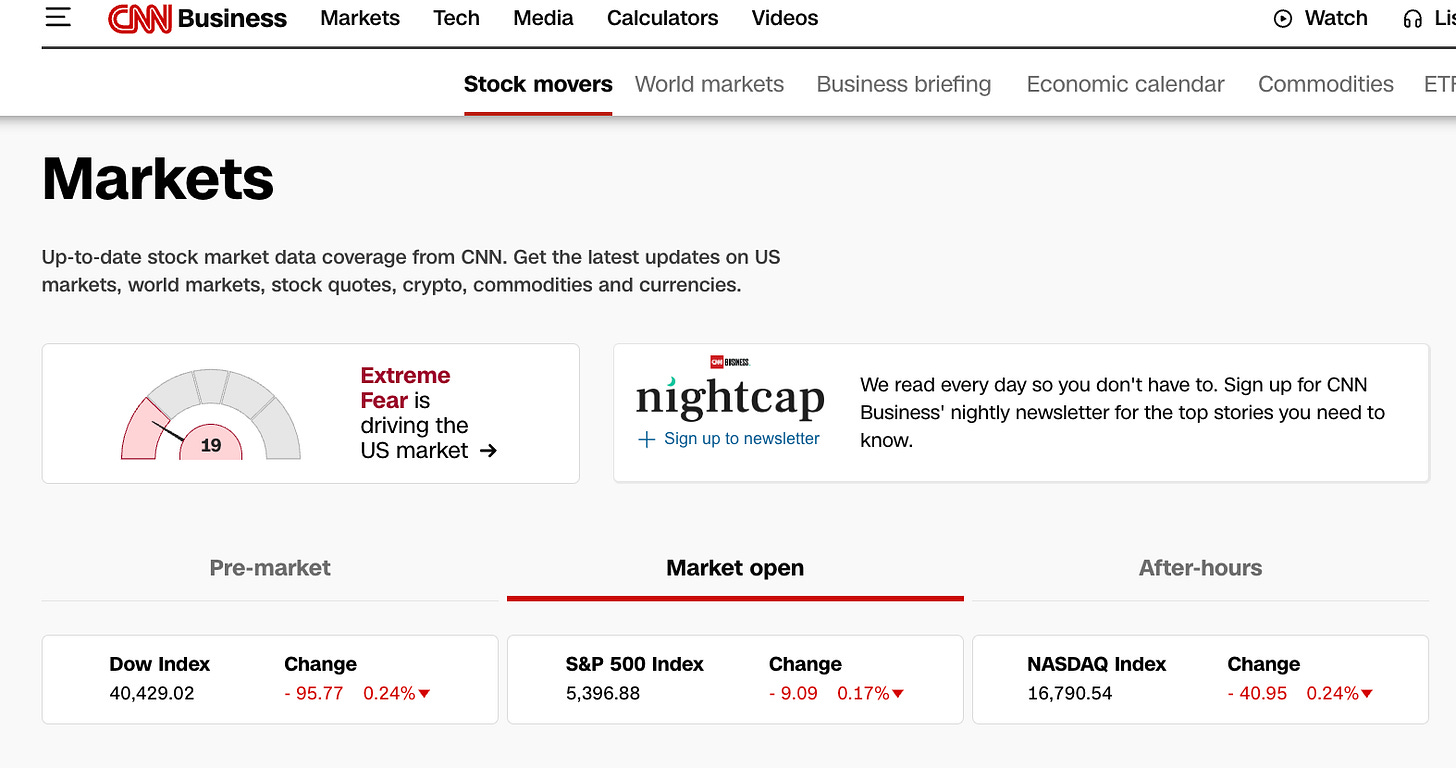Screen dimensions: 1456x768
Task: Click the Fear & Greed gauge showing 19
Action: point(211,414)
